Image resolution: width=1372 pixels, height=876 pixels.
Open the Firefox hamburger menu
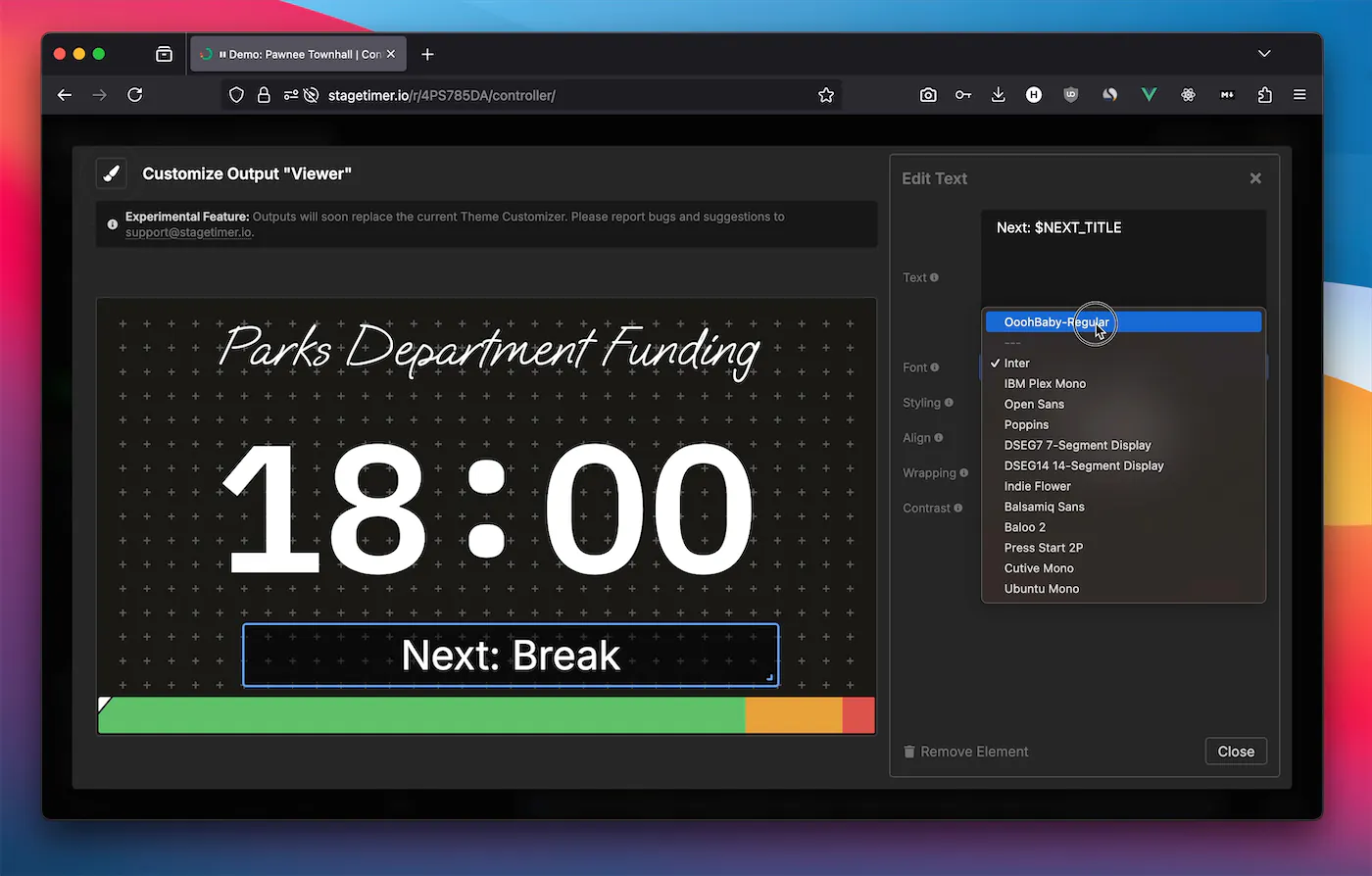pos(1299,94)
